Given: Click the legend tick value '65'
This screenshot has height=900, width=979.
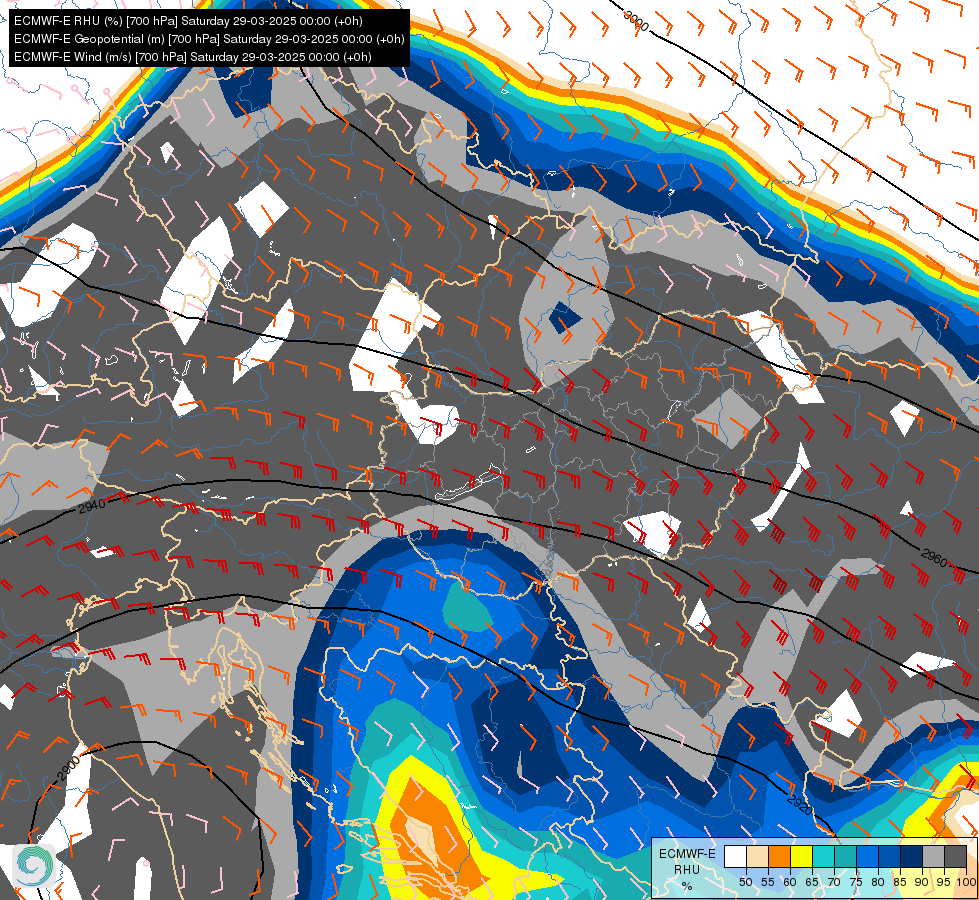Looking at the screenshot, I should click(812, 882).
